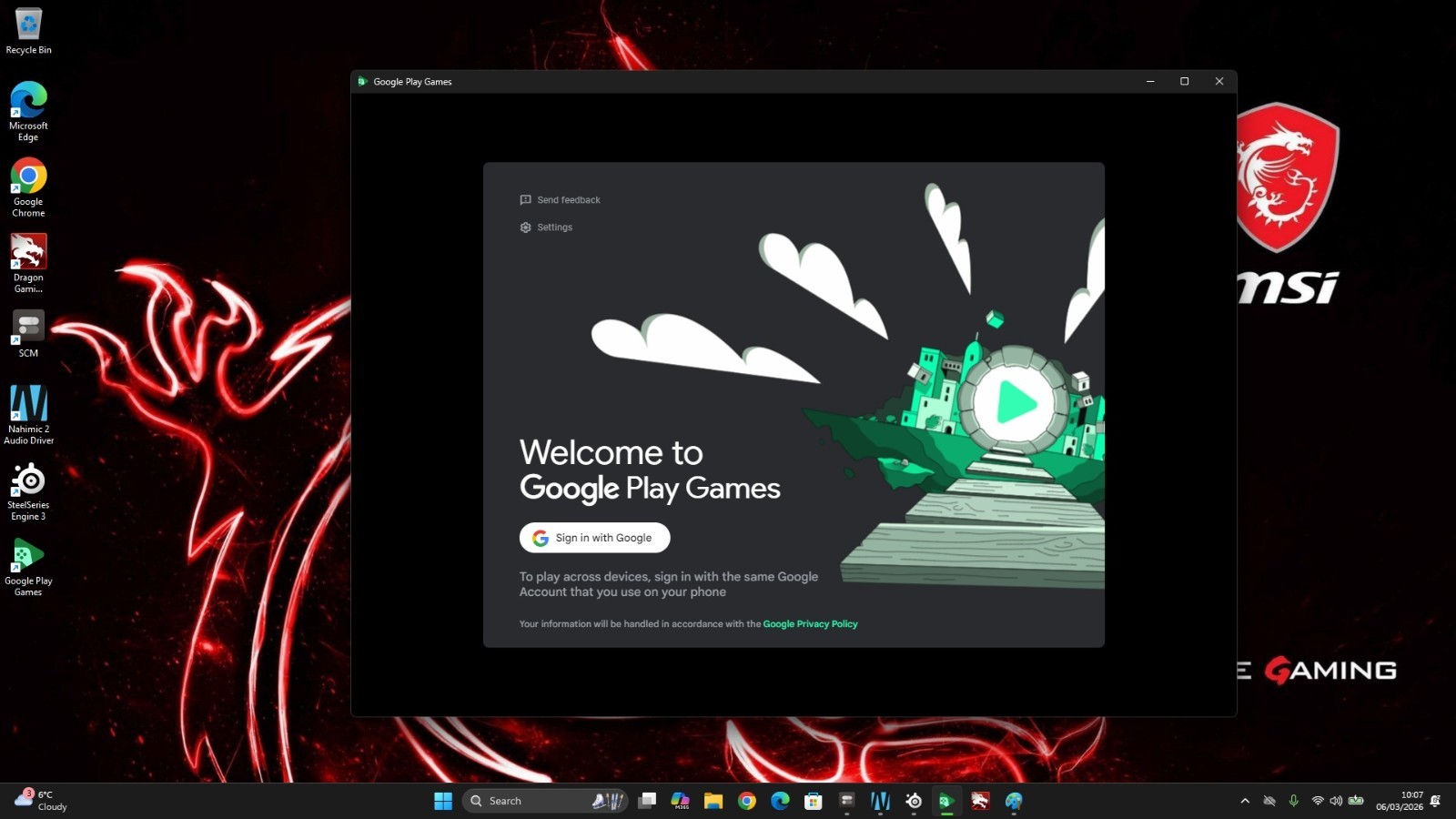Open Wi-Fi network tray icon
Viewport: 1456px width, 819px height.
pos(1317,801)
